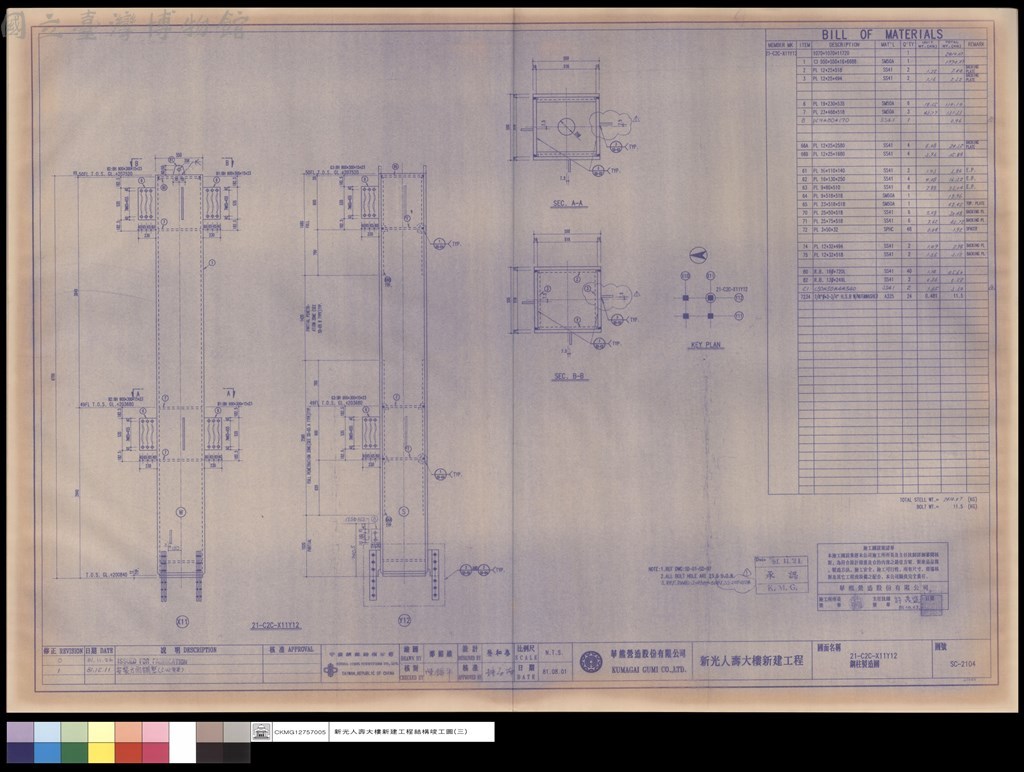Click the red color swatch in bottom row

click(129, 752)
